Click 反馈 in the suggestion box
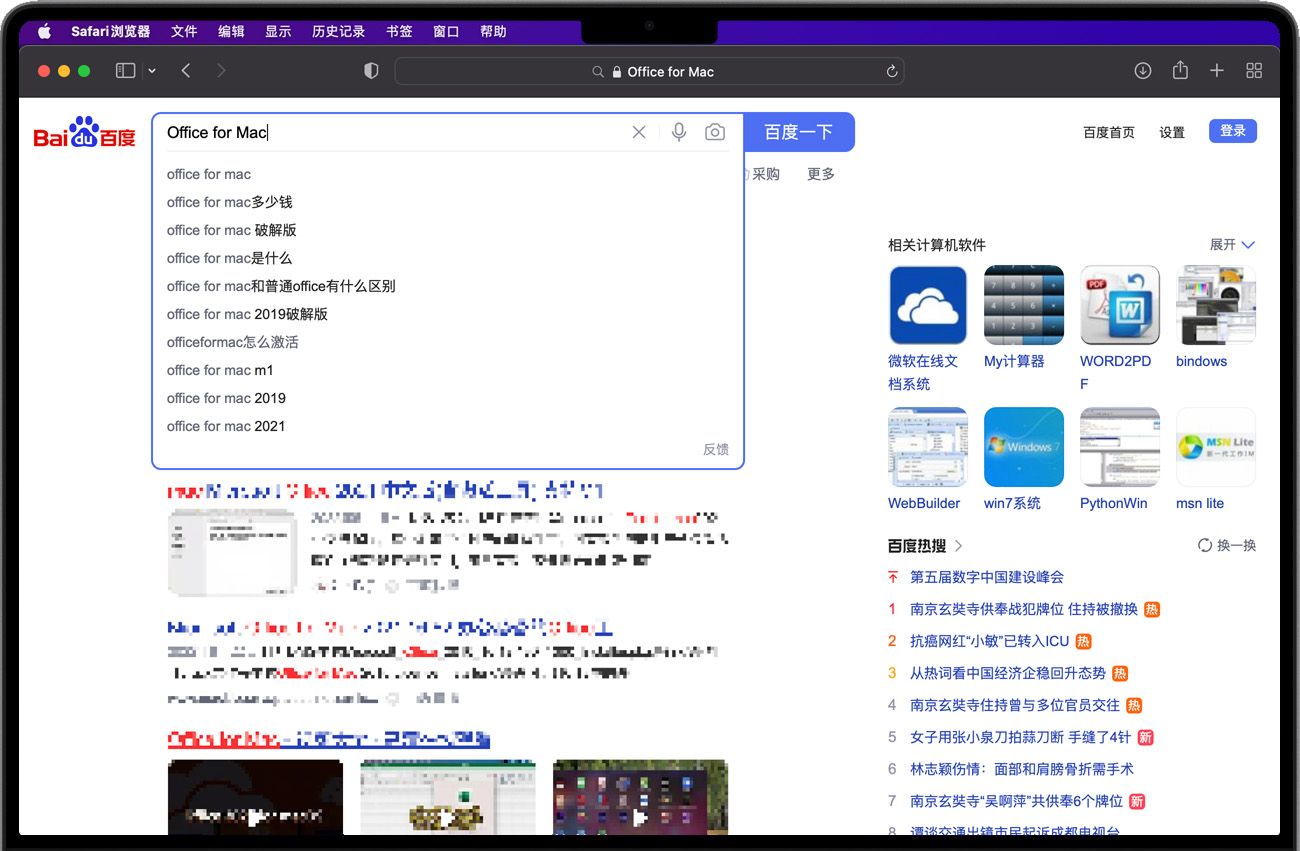This screenshot has height=851, width=1300. pyautogui.click(x=716, y=450)
